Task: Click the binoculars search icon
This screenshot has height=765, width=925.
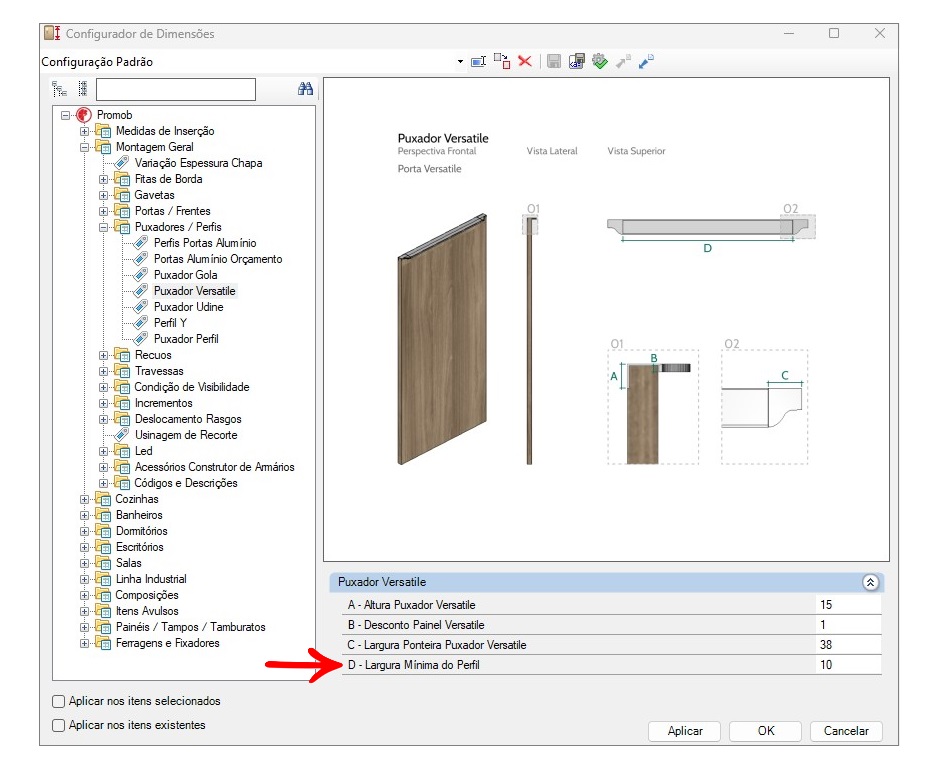Action: tap(306, 89)
